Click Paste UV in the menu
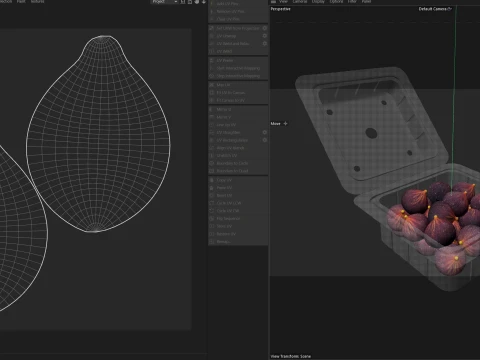 point(238,188)
